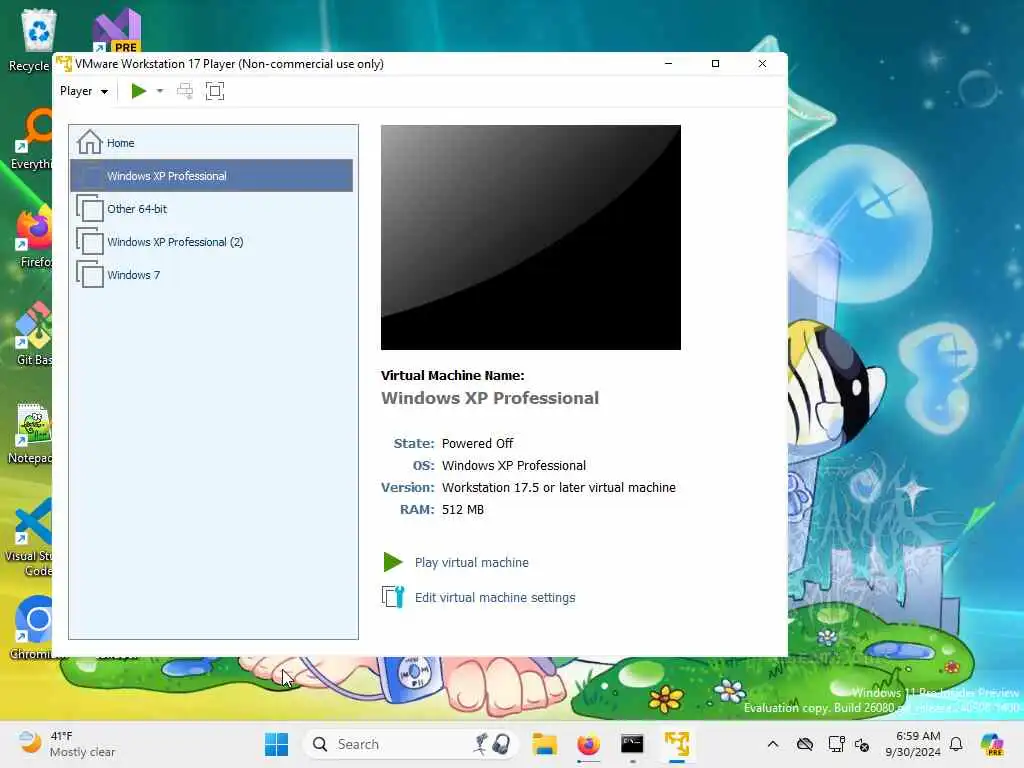Click 'Workstation 17.5 or later virtual machine' text
Image resolution: width=1024 pixels, height=768 pixels.
pyautogui.click(x=558, y=487)
